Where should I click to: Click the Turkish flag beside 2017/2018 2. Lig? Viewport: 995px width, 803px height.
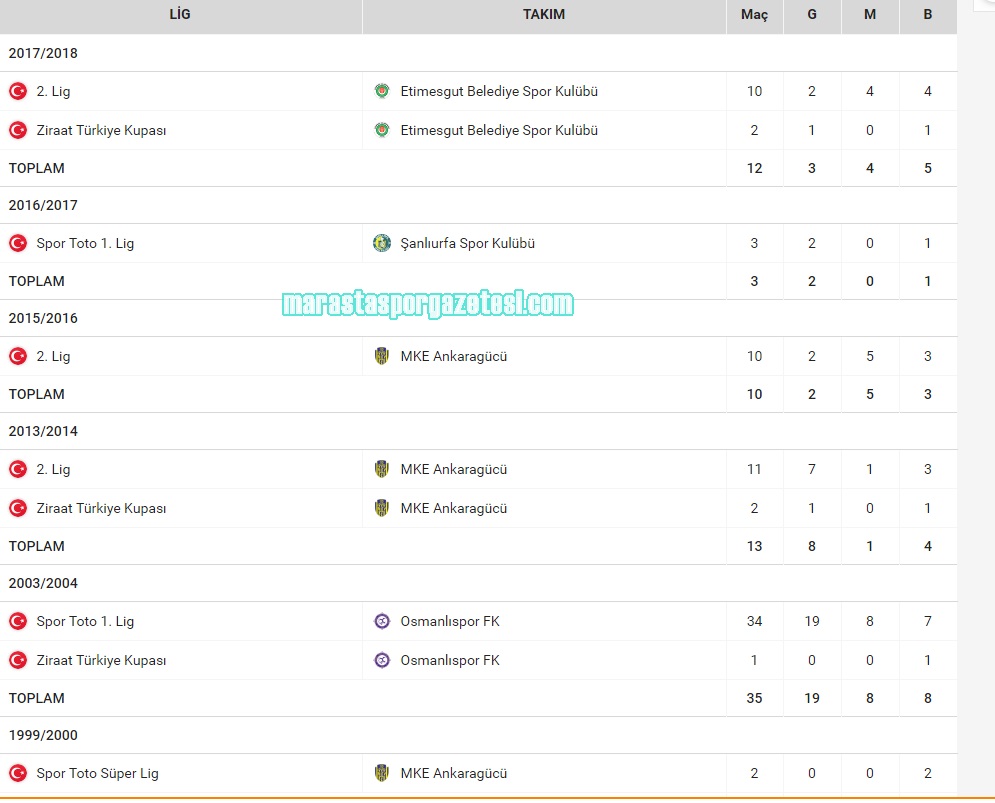18,91
